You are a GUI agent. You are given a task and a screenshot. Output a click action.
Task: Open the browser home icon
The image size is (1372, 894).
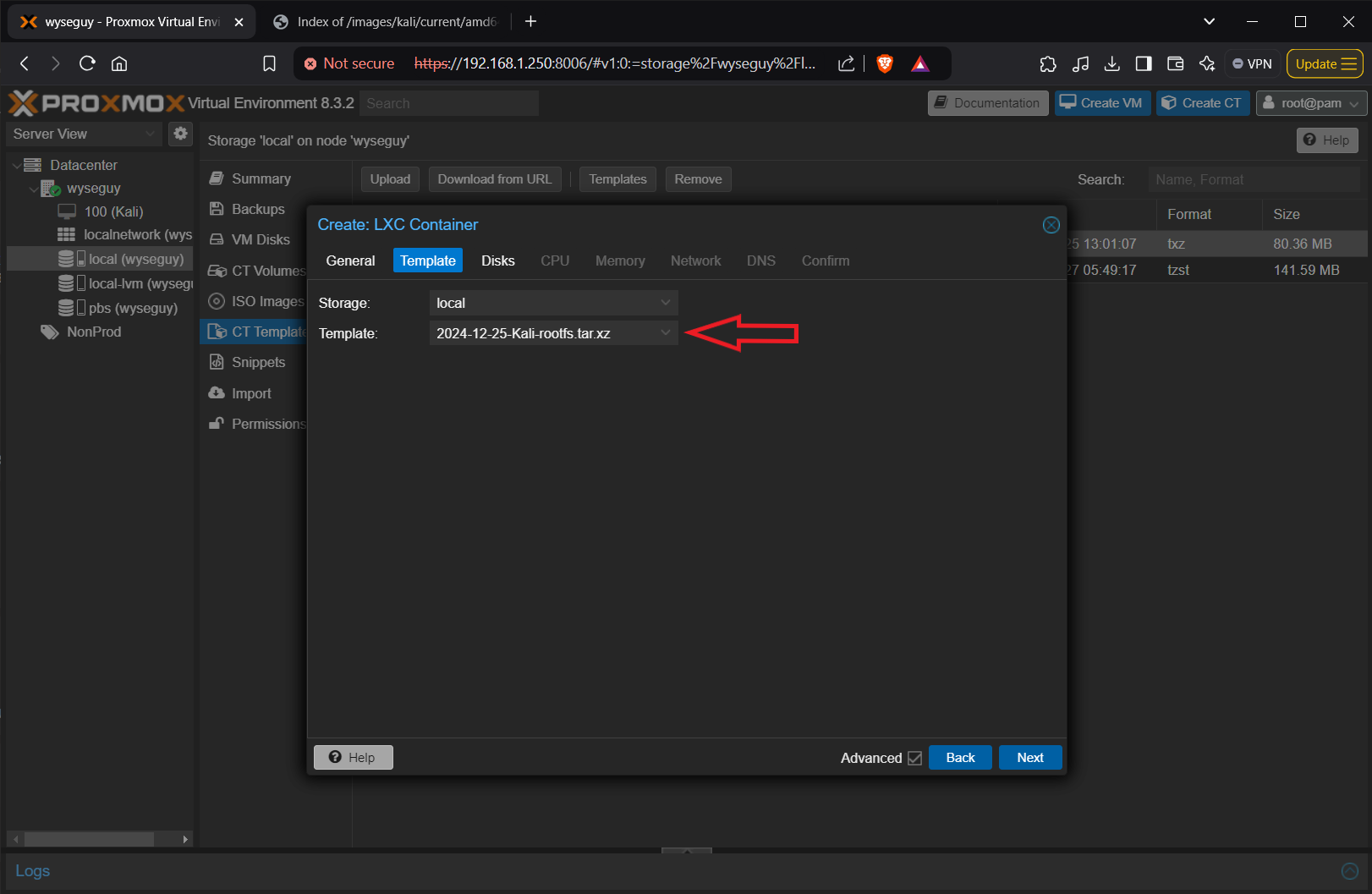pos(119,63)
